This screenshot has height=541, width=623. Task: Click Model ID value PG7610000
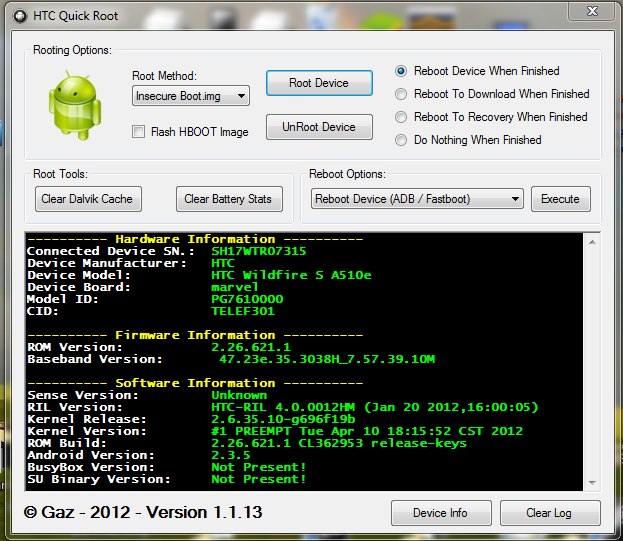point(247,299)
